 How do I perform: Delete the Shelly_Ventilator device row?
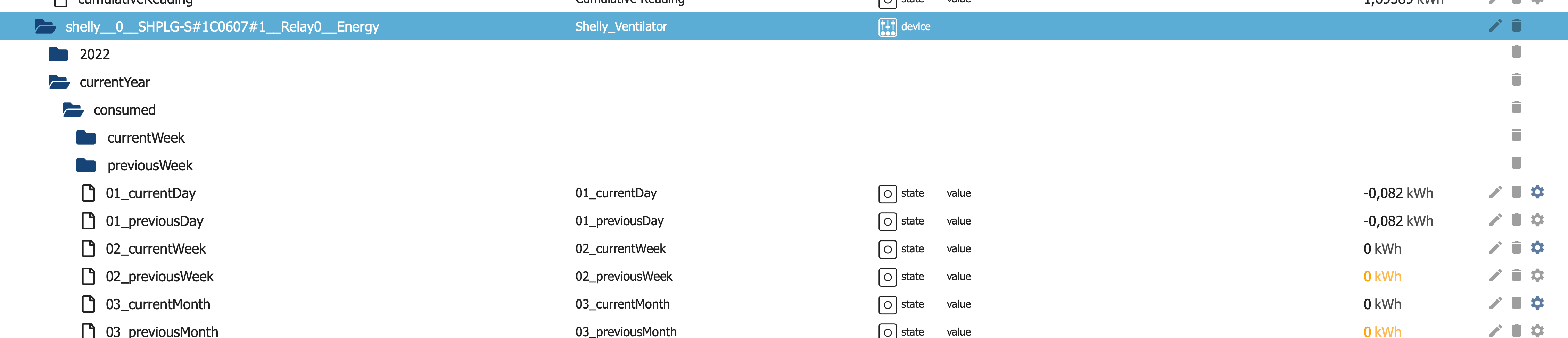click(1516, 26)
